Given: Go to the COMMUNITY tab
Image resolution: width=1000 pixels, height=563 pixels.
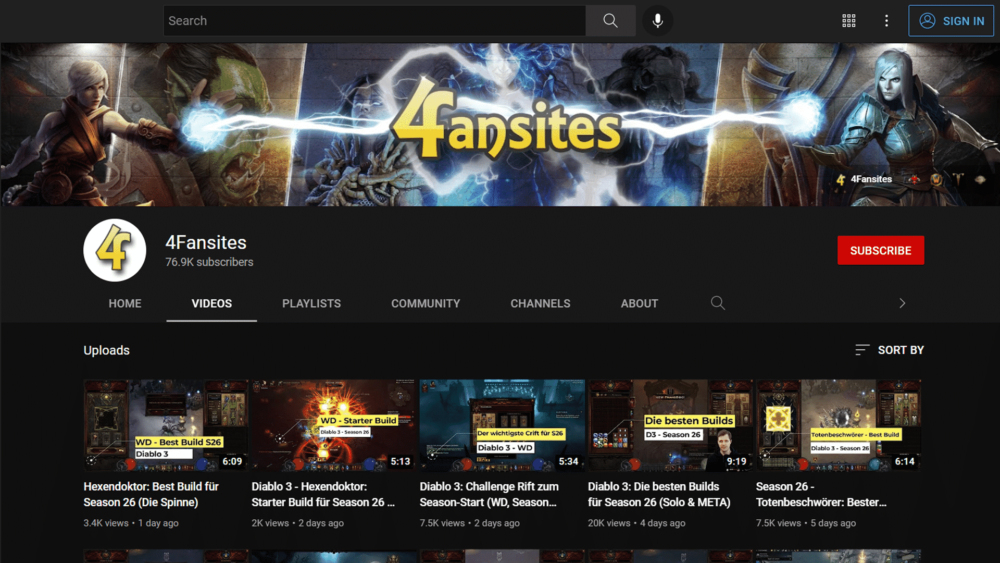Looking at the screenshot, I should click(425, 303).
